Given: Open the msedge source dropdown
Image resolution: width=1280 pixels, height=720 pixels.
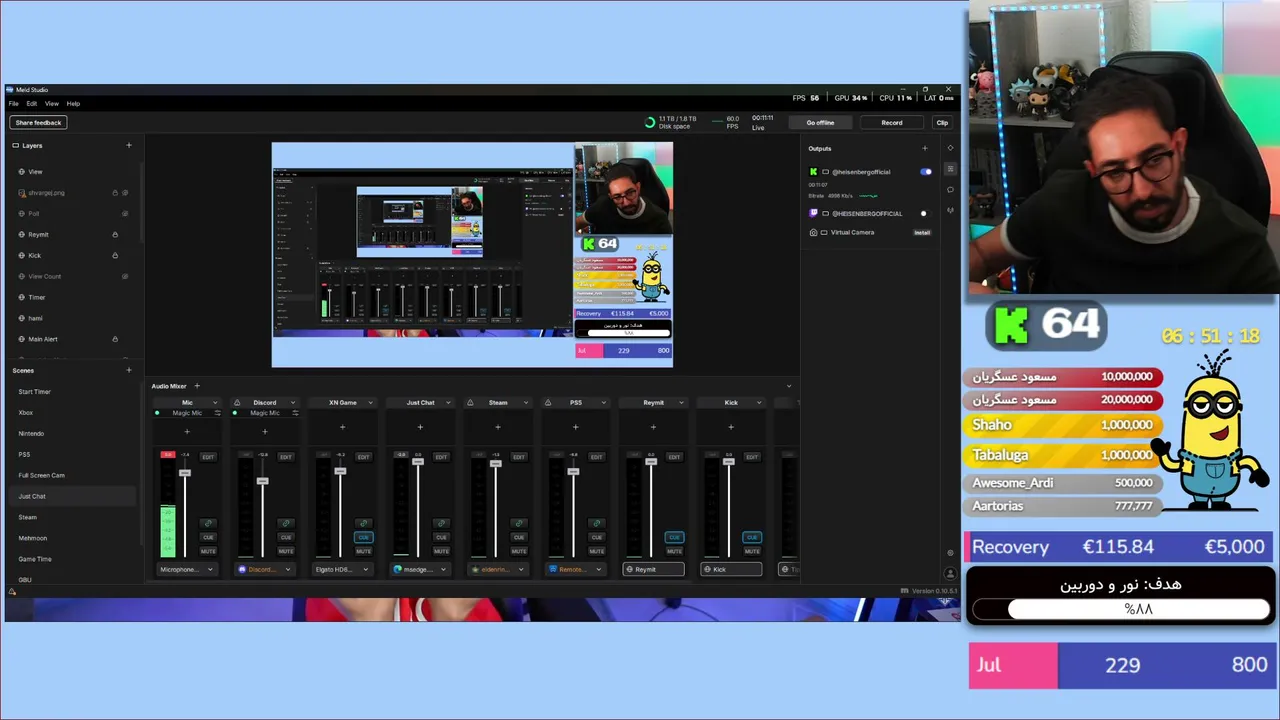Looking at the screenshot, I should pyautogui.click(x=421, y=569).
